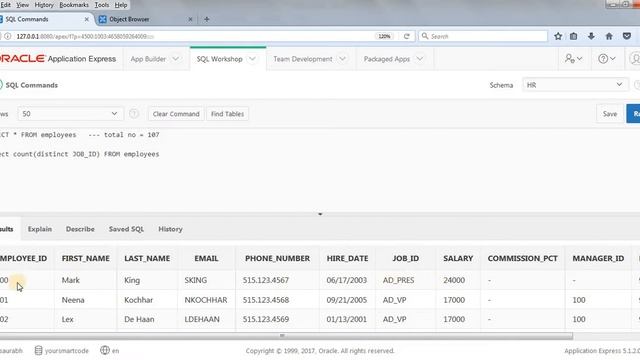The width and height of the screenshot is (640, 360).
Task: Click the AD_PRES job cell
Action: pos(398,280)
